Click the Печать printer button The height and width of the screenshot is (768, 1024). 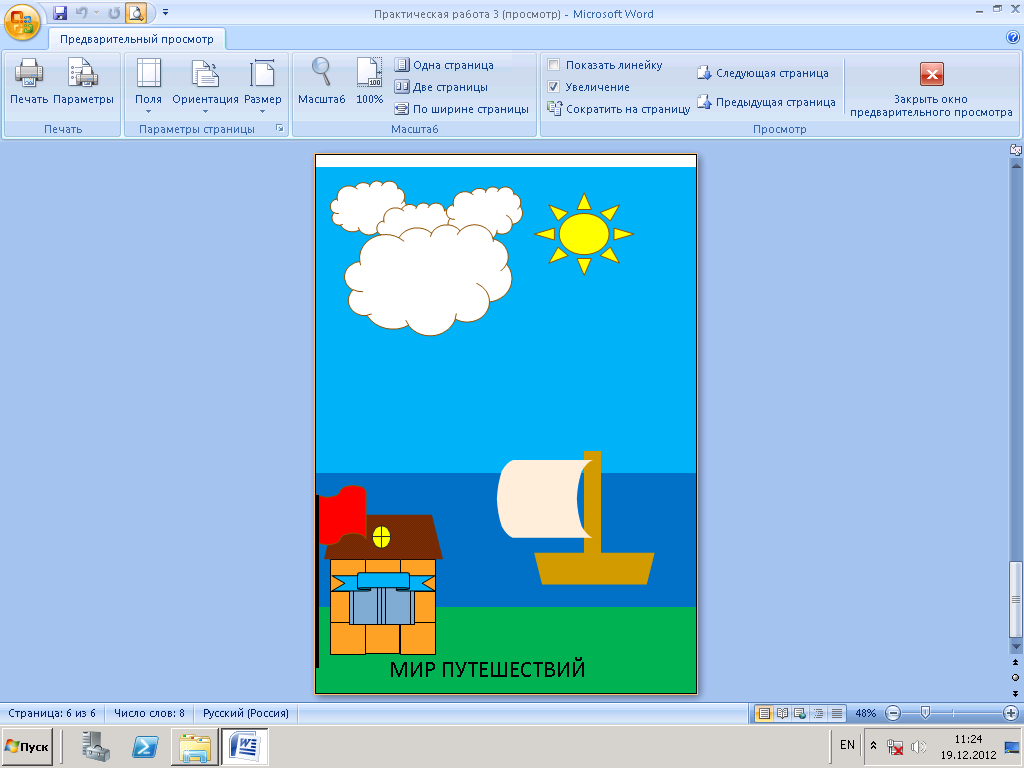coord(29,82)
